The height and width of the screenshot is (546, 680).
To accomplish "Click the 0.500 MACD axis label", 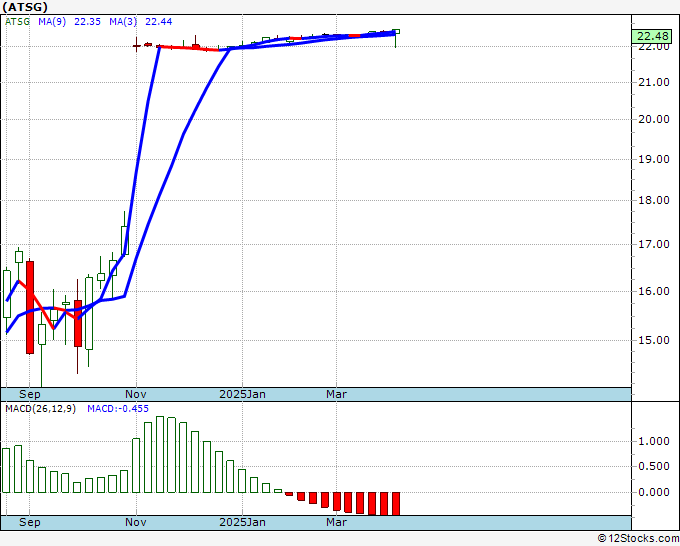I will coord(654,466).
